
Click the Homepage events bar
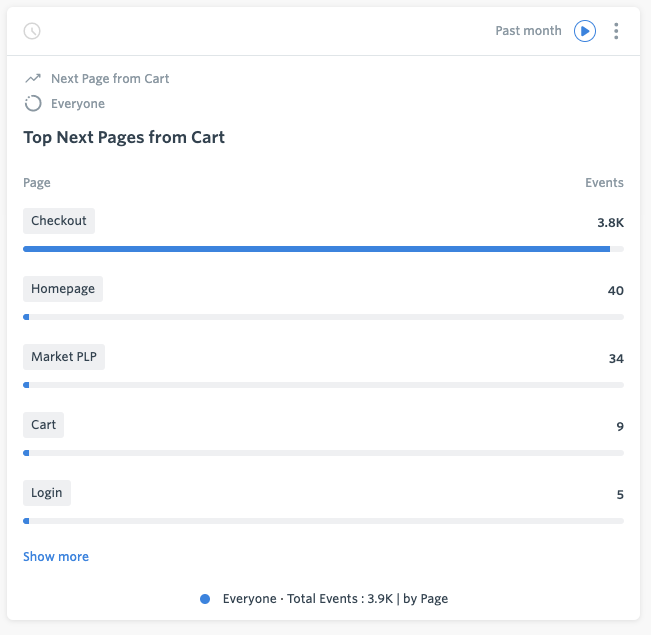323,317
